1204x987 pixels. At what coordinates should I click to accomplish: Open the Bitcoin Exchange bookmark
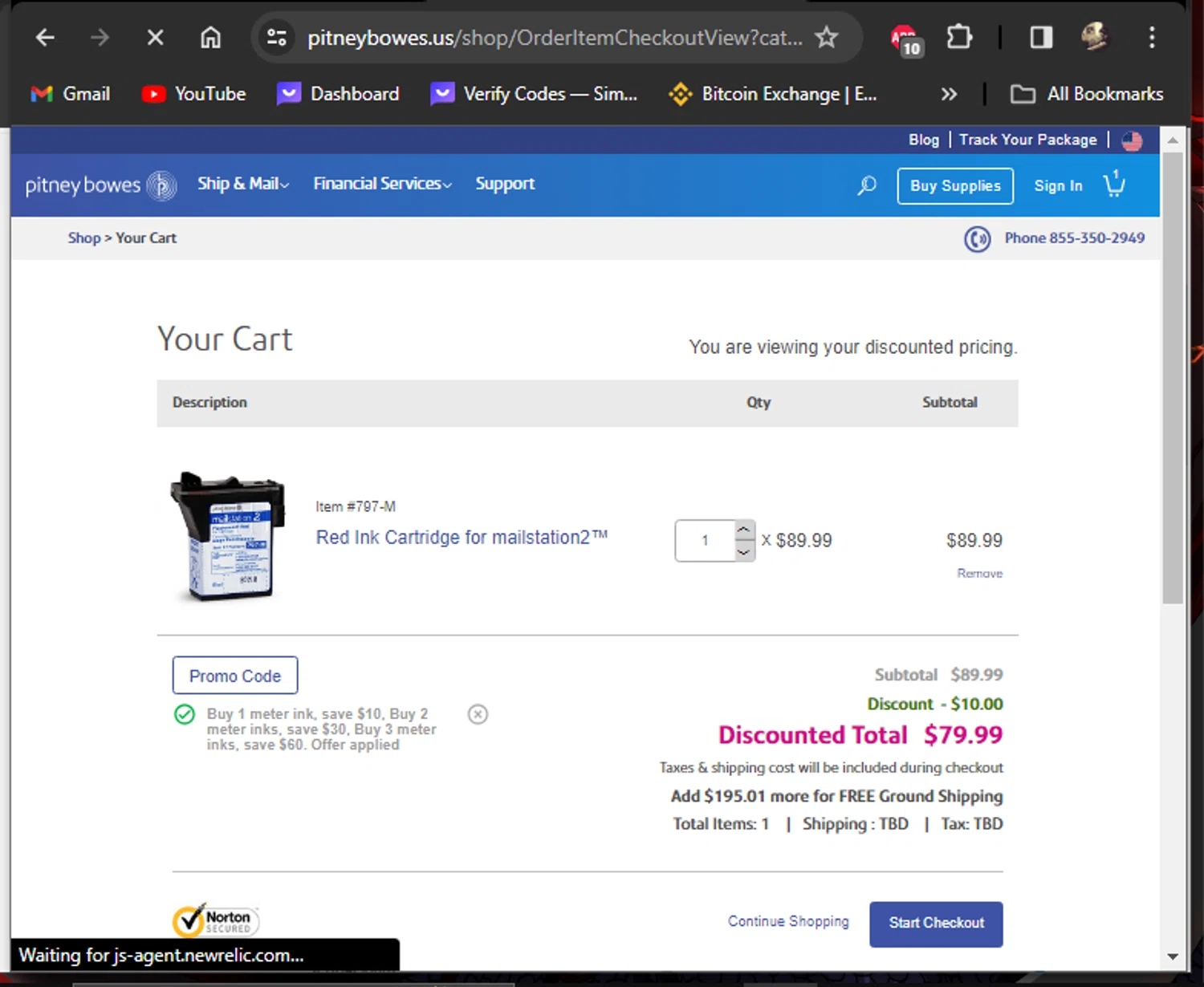pyautogui.click(x=773, y=94)
